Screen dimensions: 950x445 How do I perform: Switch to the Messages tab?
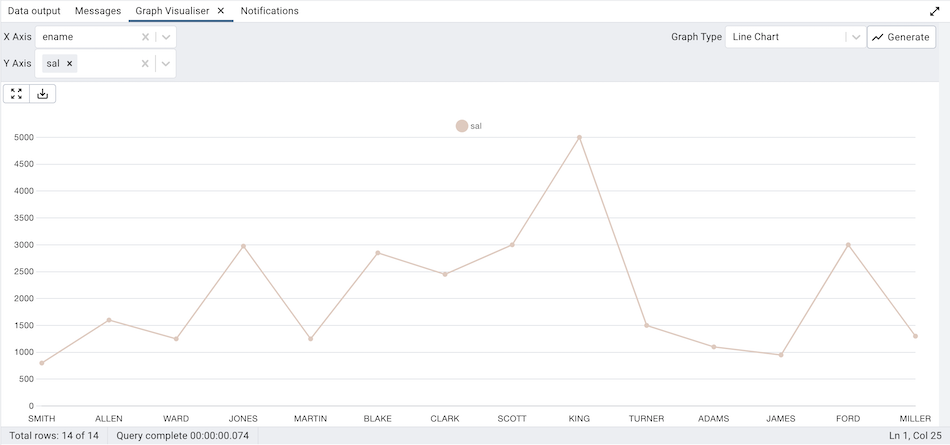(x=98, y=11)
